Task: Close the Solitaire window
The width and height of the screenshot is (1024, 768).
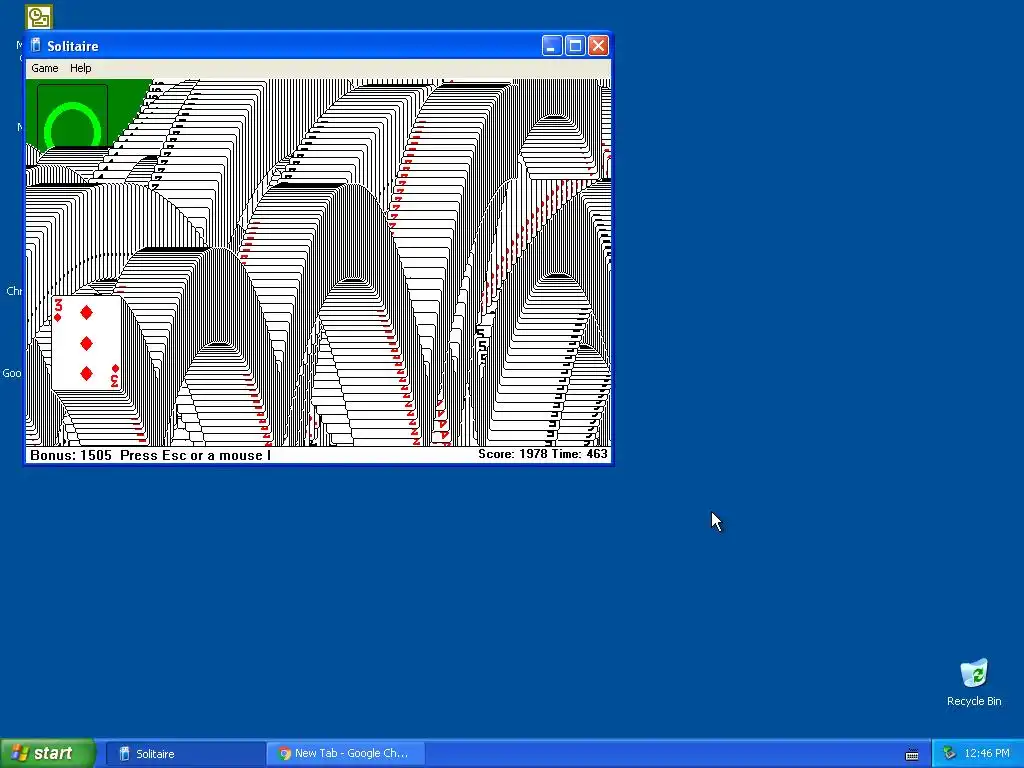Action: (x=598, y=46)
